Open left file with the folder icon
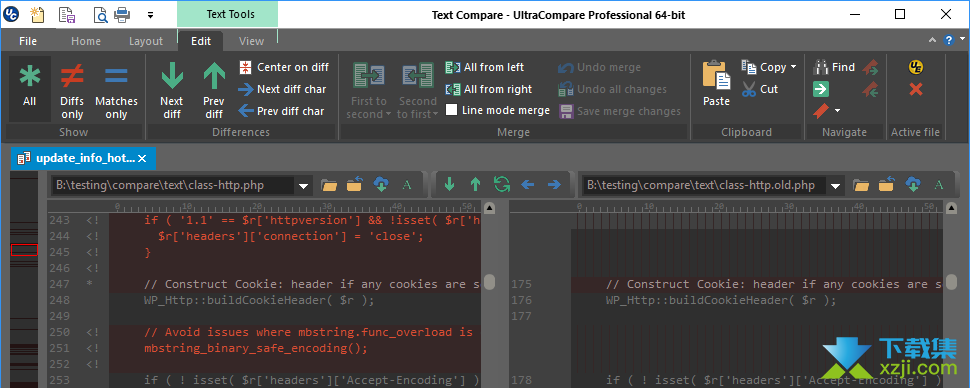Screen dimensions: 970x388 [328, 184]
